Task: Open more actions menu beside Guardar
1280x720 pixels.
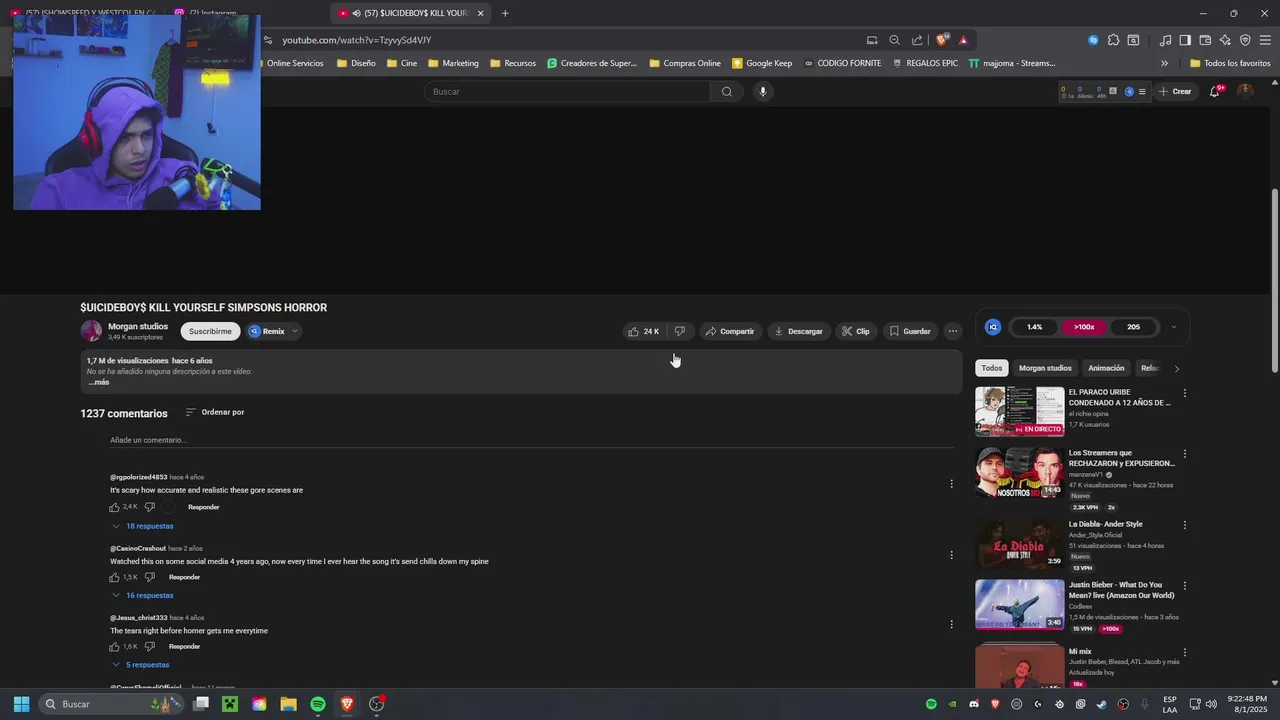Action: click(953, 331)
